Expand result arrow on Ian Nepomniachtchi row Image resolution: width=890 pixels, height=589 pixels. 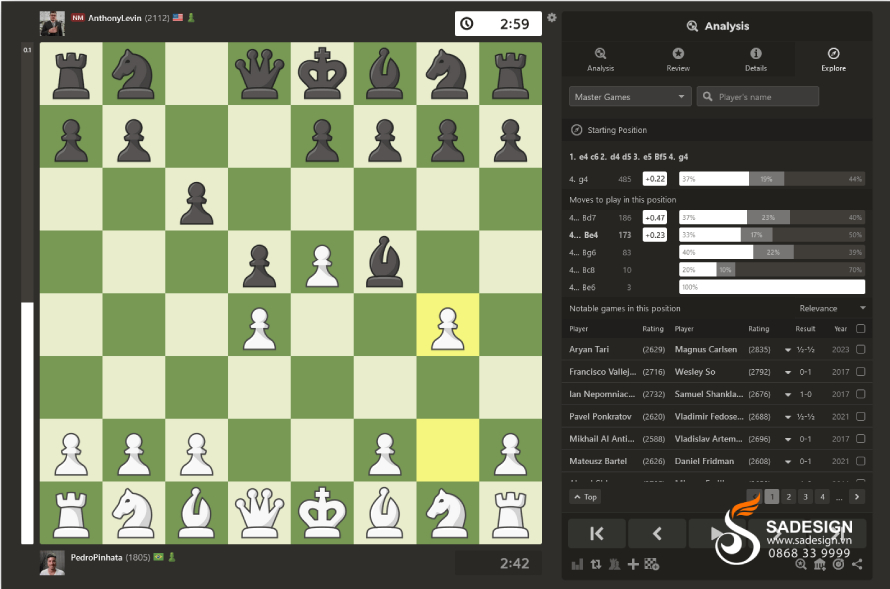click(x=788, y=394)
